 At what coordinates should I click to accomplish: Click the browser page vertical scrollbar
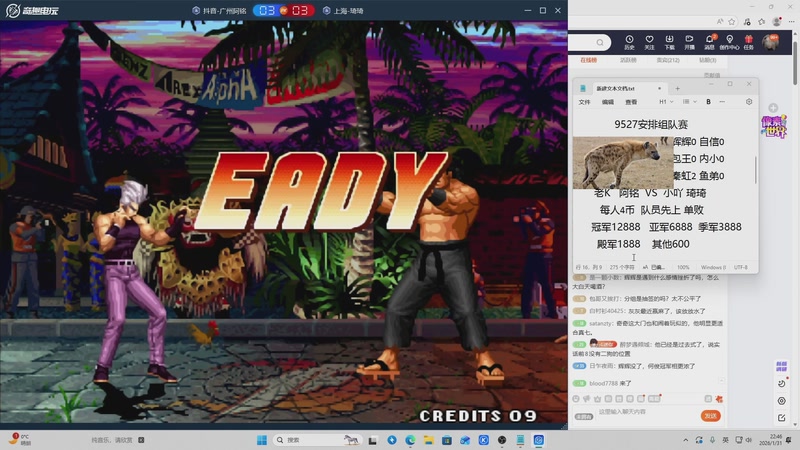[795, 61]
